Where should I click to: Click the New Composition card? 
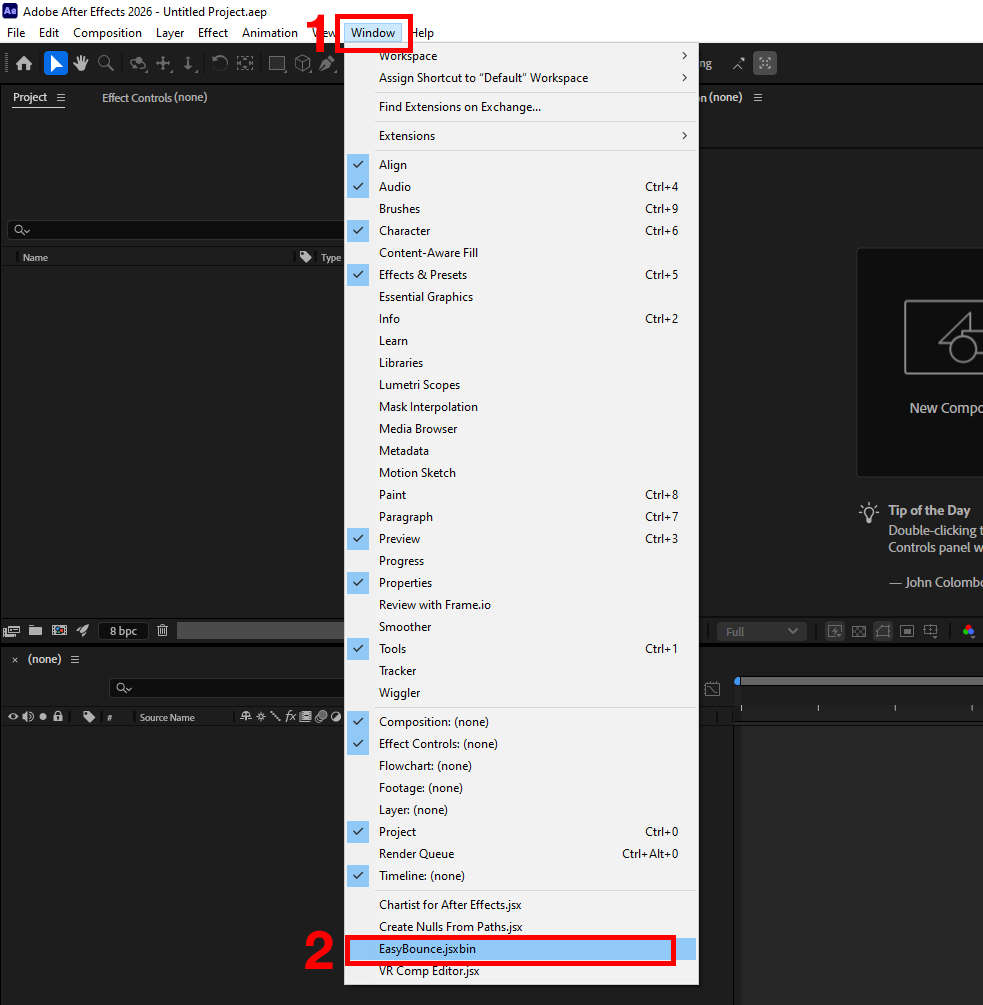[920, 362]
